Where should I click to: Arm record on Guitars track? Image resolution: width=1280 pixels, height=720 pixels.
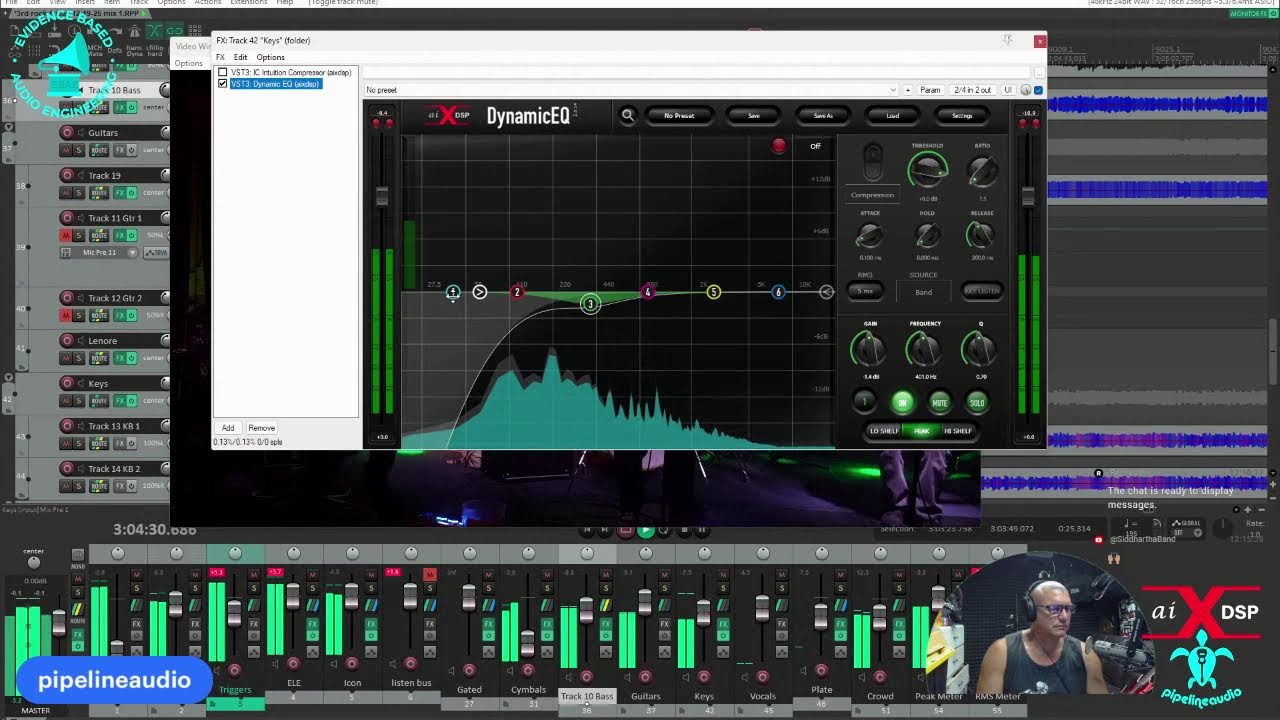[x=68, y=132]
